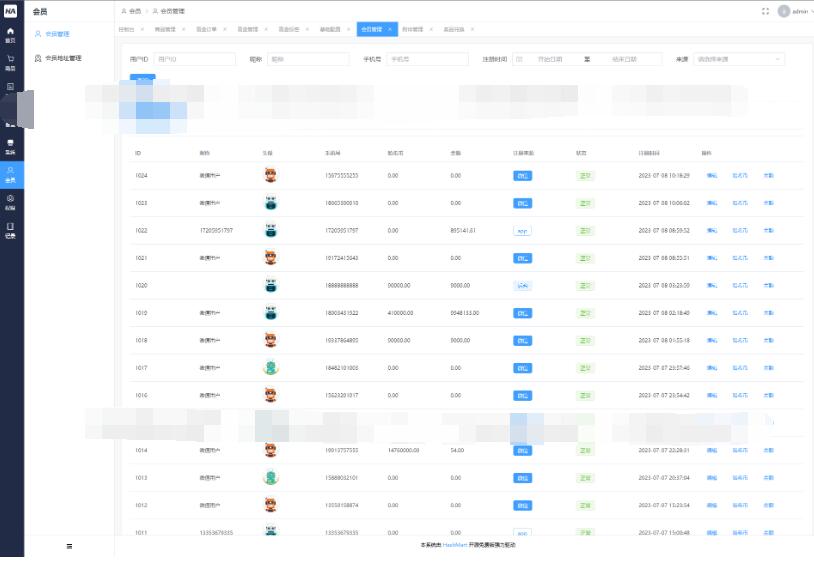The image size is (814, 570).
Task: Open the HashMart link in the footer
Action: [x=456, y=545]
